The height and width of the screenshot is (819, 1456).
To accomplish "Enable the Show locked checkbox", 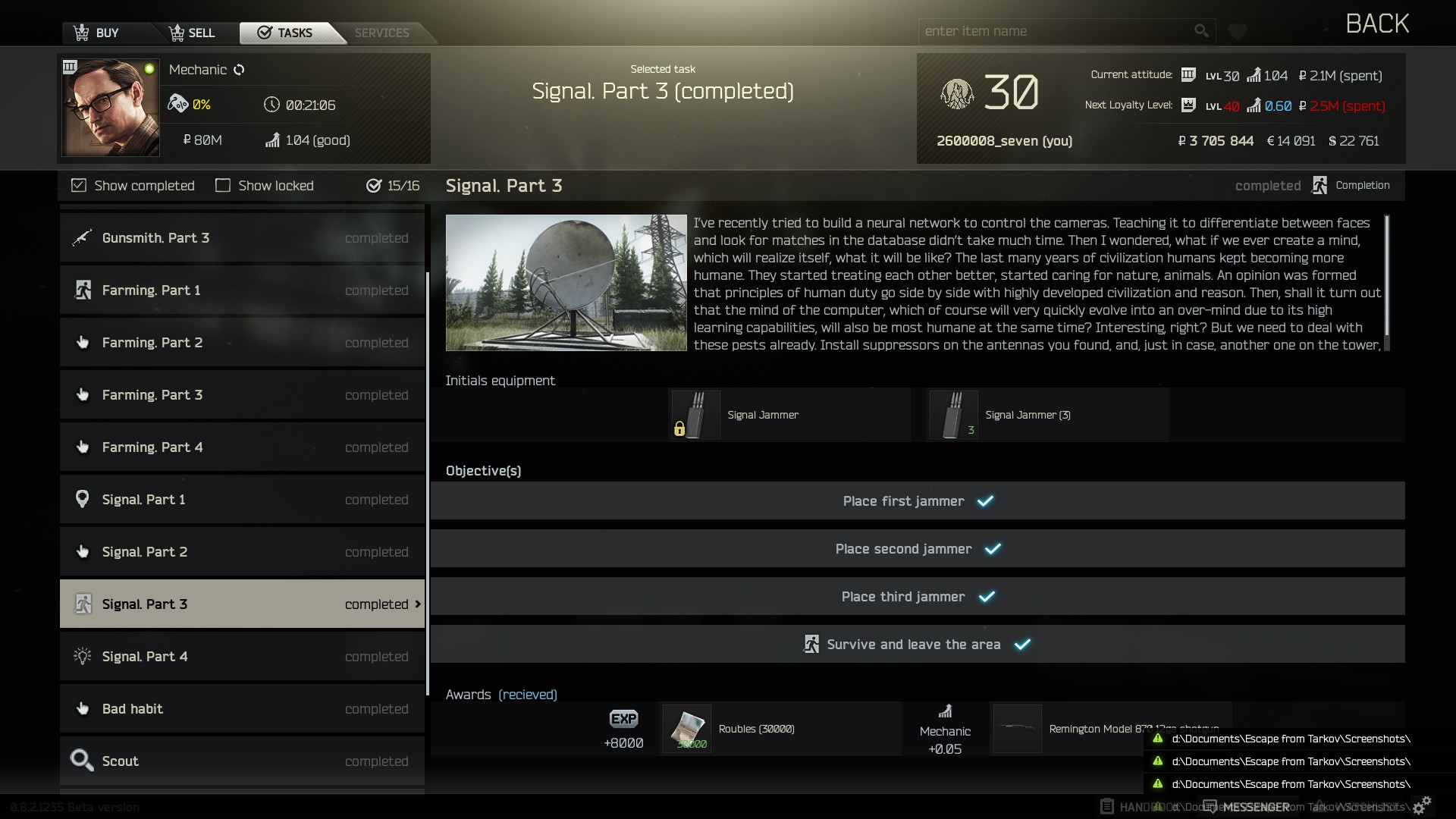I will (x=223, y=185).
